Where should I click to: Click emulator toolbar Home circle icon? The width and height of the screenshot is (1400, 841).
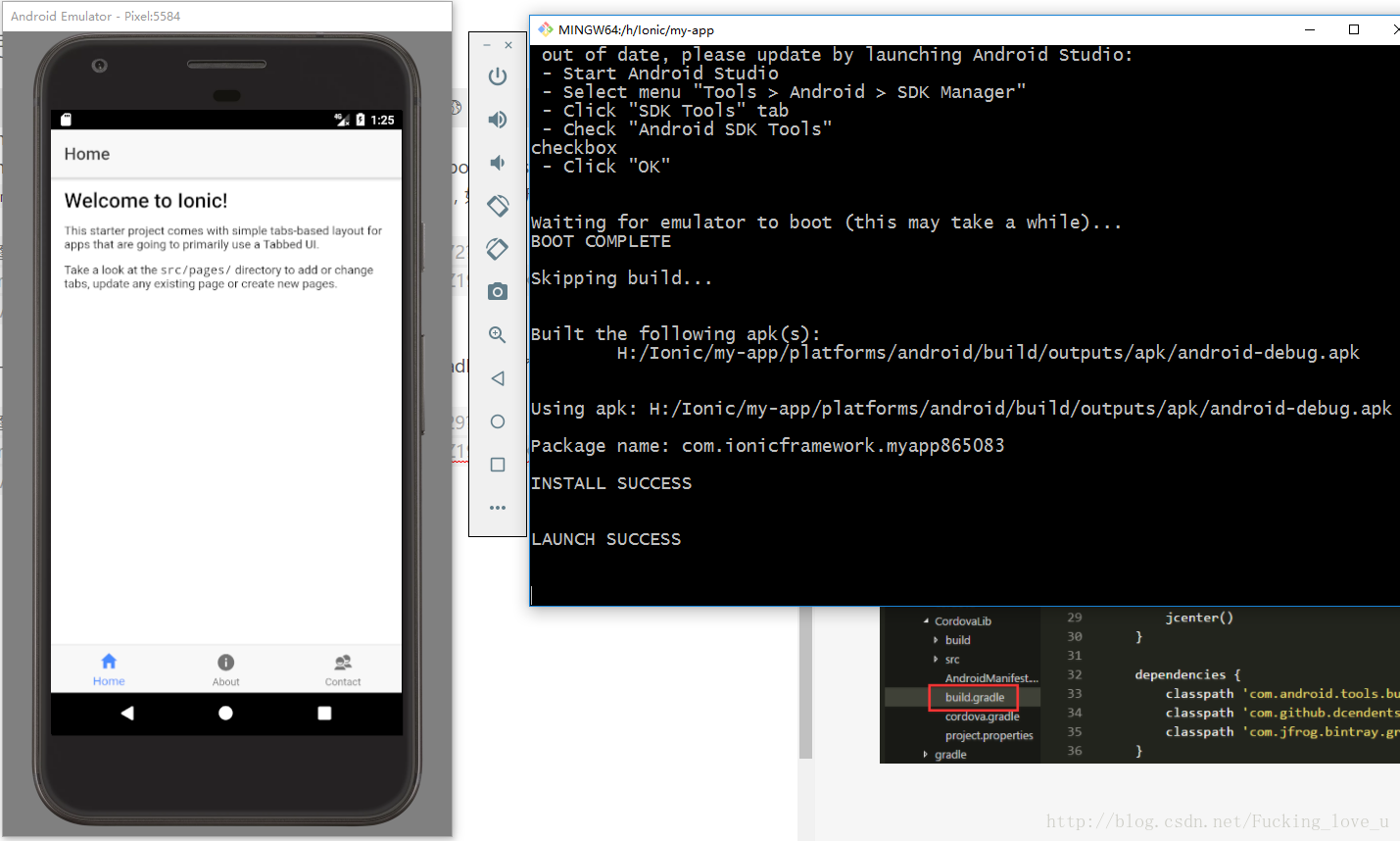(x=498, y=421)
